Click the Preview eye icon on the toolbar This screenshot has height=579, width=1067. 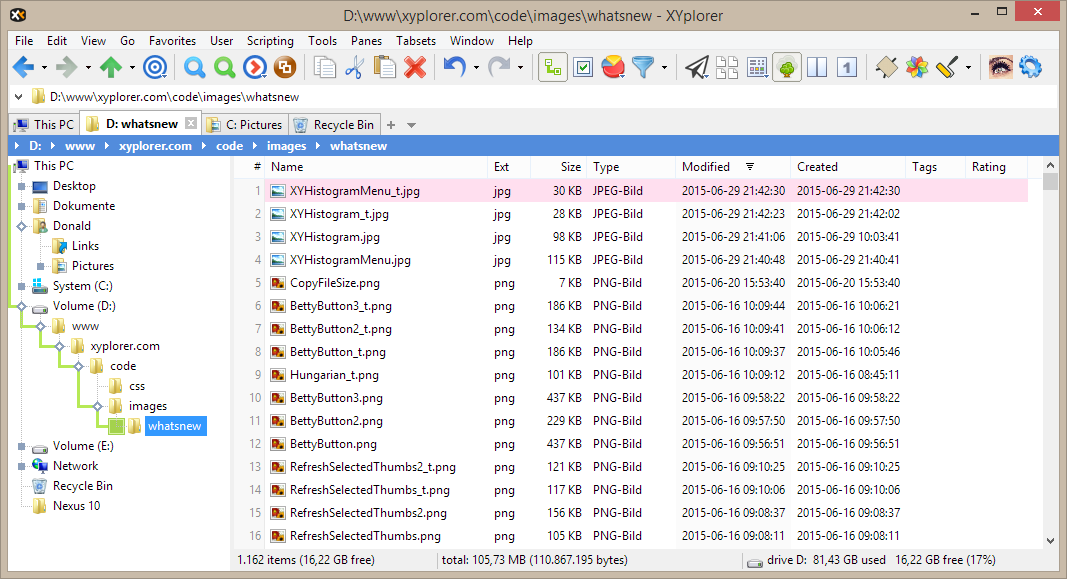coord(999,67)
